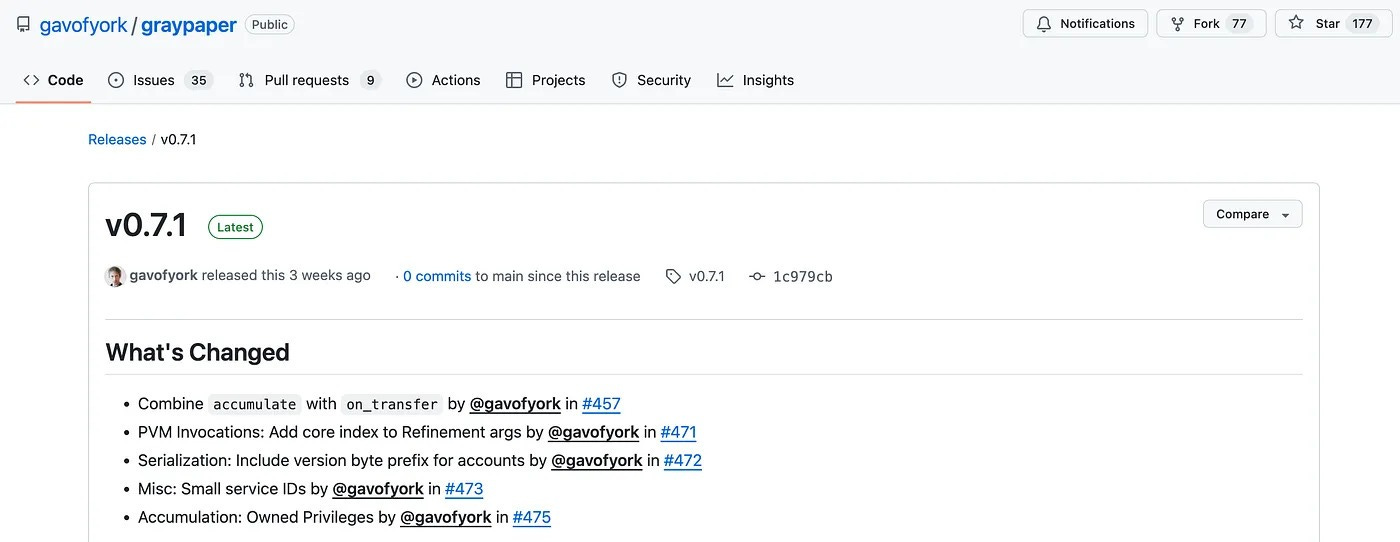
Task: Click the fork icon in Fork button
Action: coord(1178,23)
